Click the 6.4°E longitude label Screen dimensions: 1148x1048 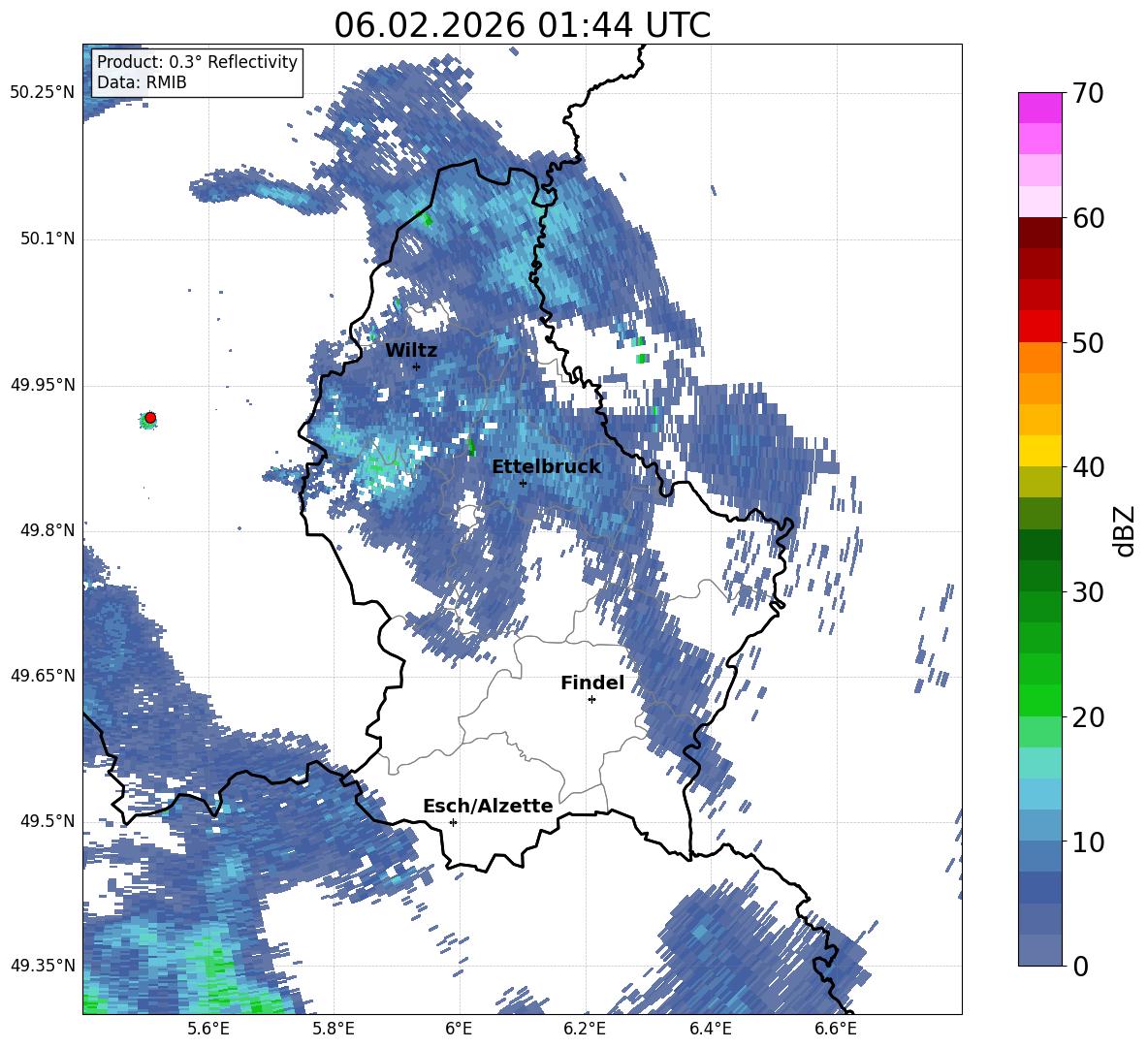(710, 1029)
